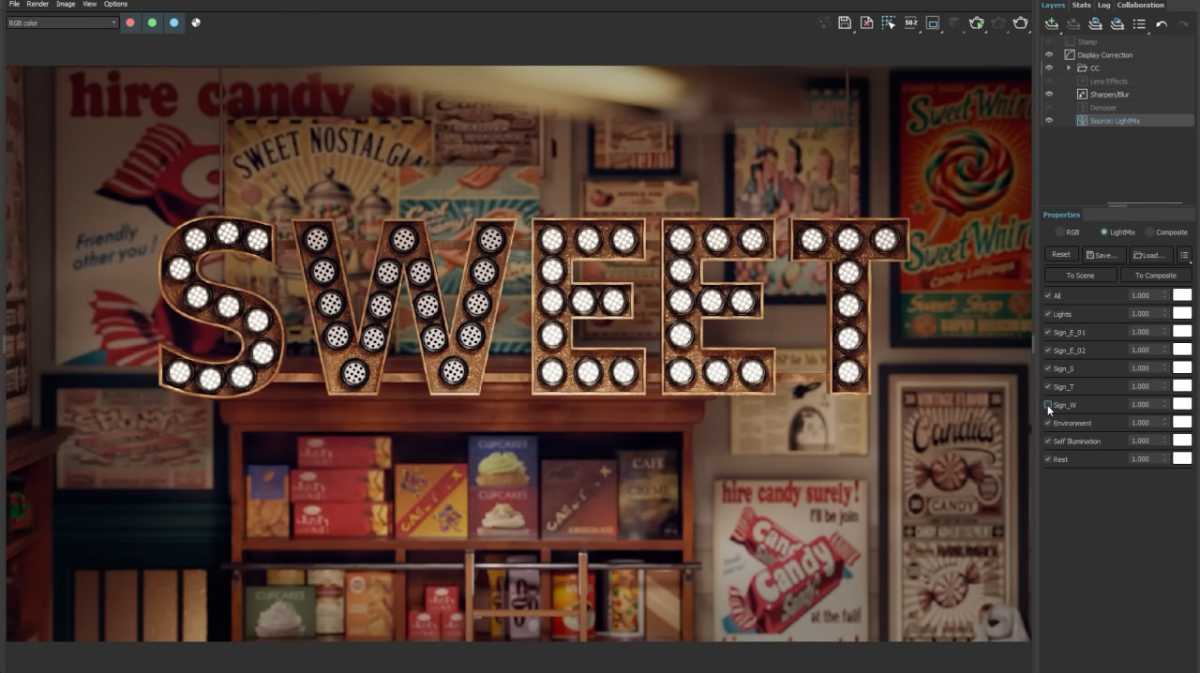Click the Load... button
Screen dimensions: 1200x673
(1150, 255)
